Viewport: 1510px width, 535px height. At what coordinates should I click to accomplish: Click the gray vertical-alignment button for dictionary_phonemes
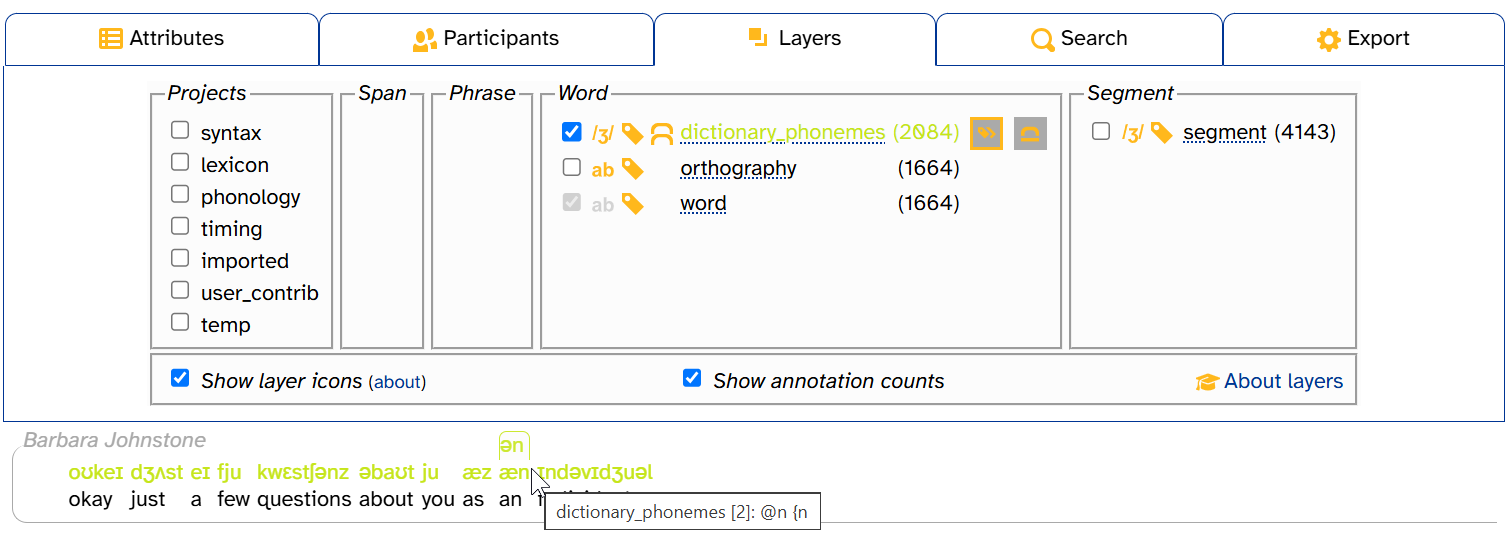pos(1030,133)
